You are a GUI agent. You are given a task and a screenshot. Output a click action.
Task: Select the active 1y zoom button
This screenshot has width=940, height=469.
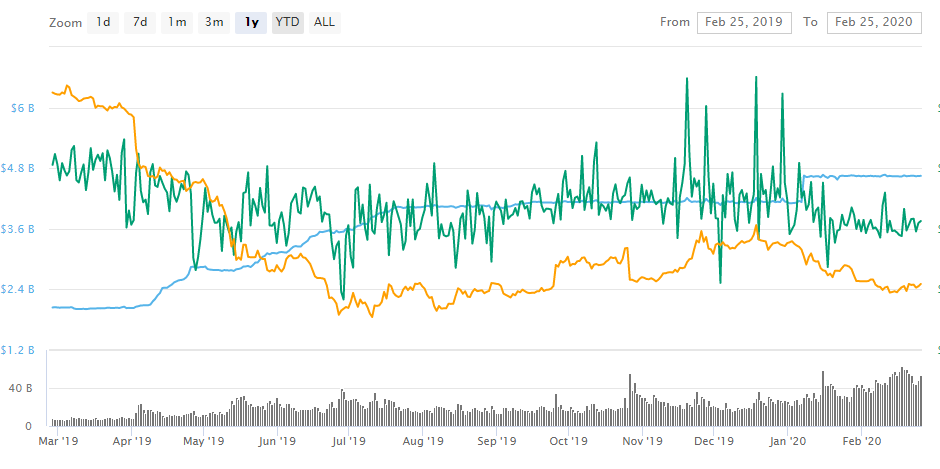[251, 22]
